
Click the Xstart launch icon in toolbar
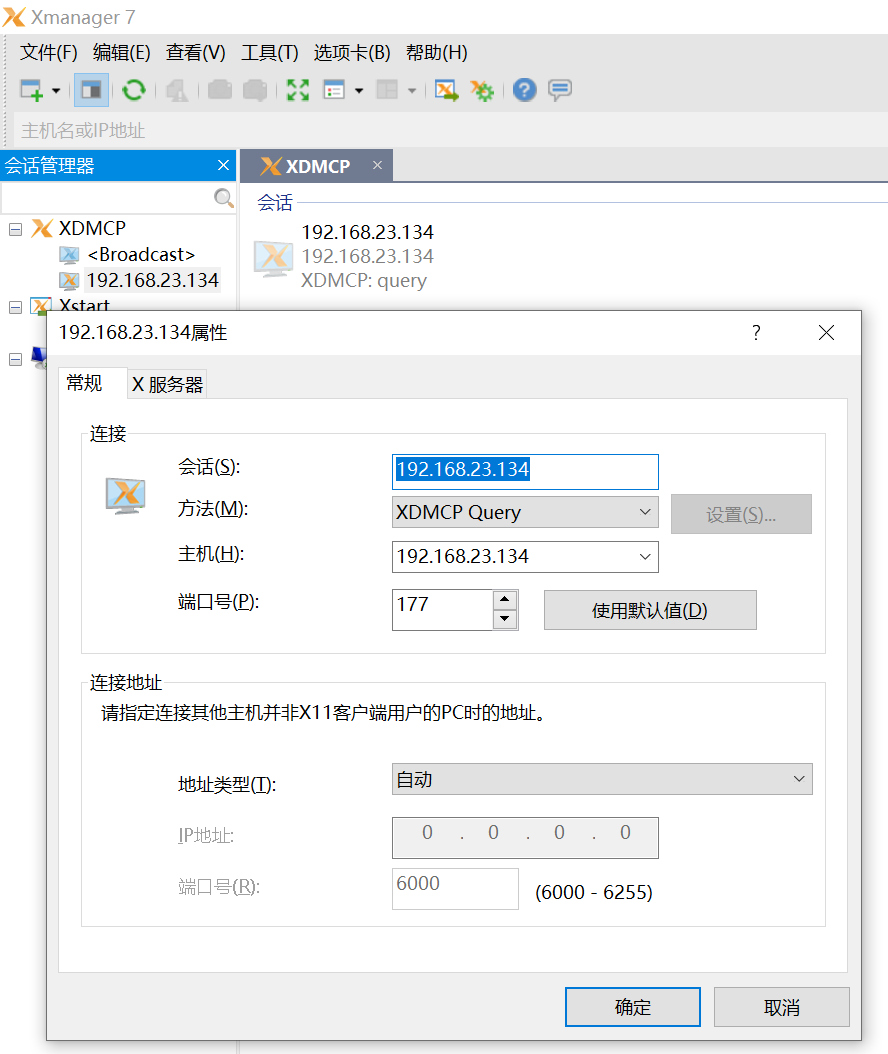(446, 90)
